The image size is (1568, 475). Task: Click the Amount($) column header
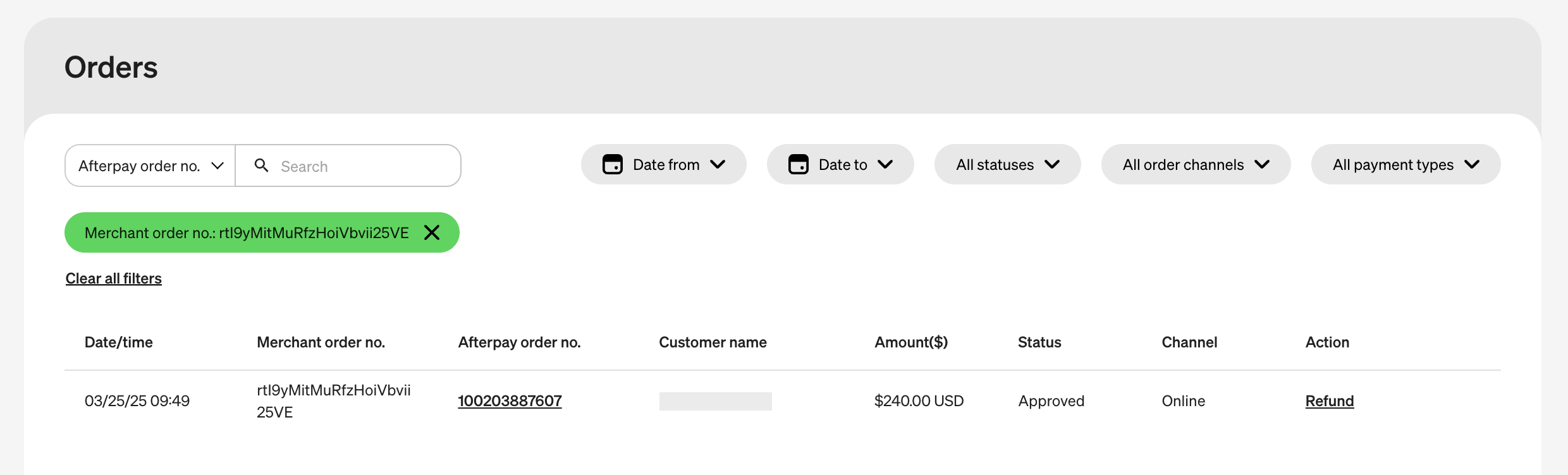910,342
